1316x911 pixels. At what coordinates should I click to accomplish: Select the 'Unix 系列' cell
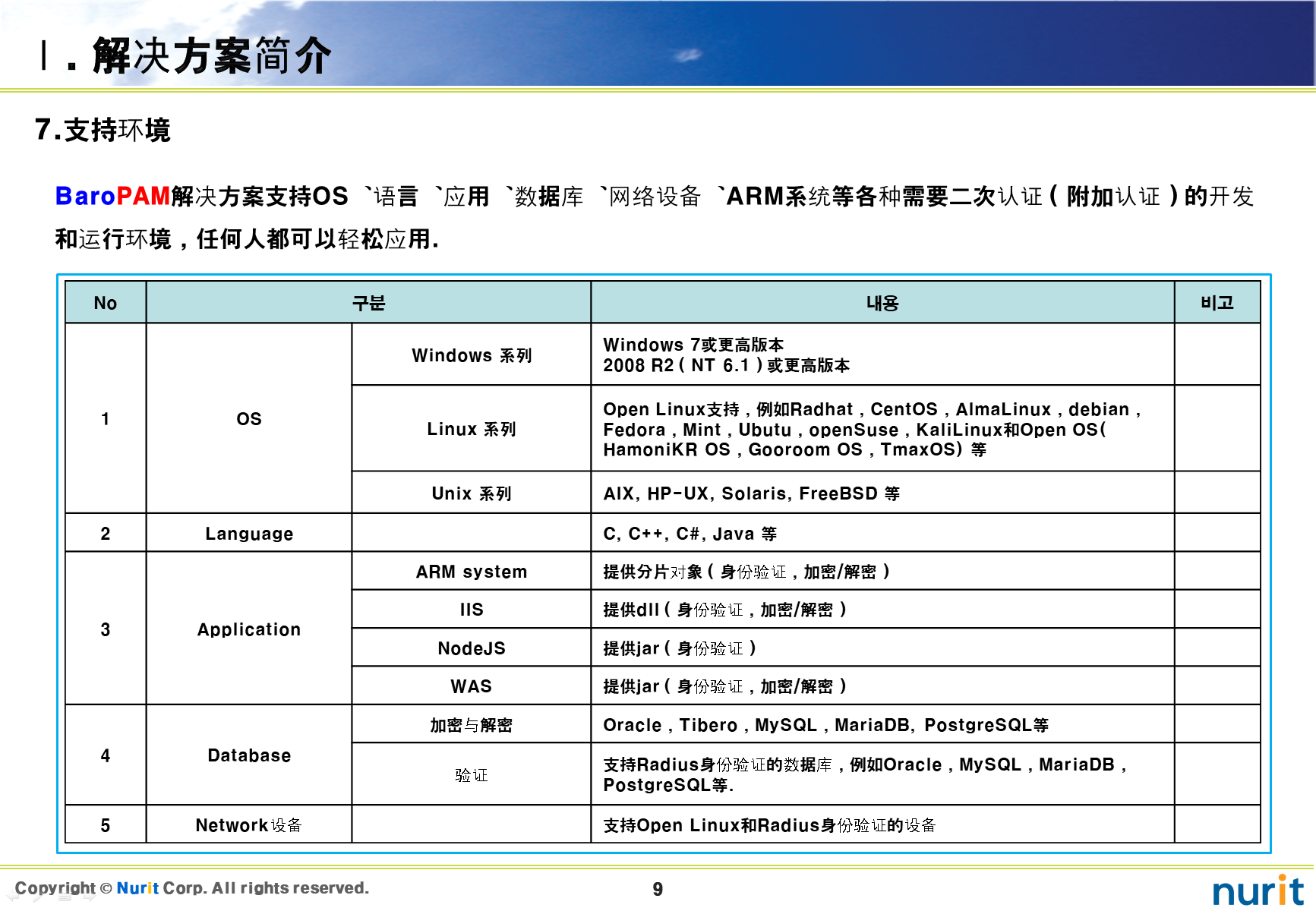point(472,493)
